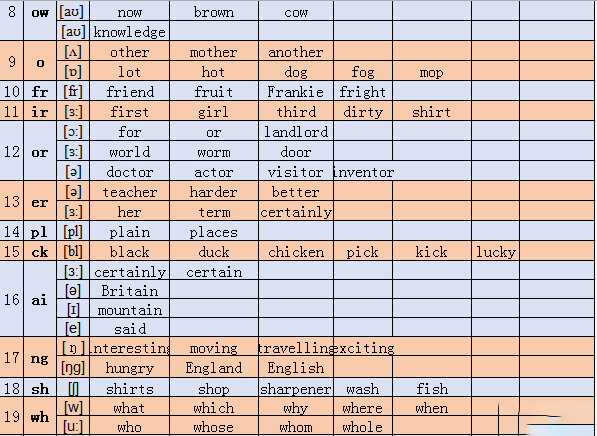Click the 'Britain' cell
Viewport: 597px width, 436px height.
129,290
